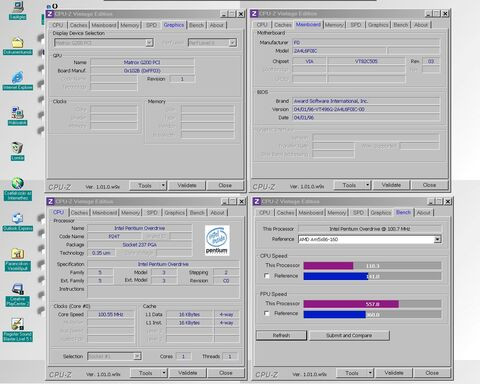This screenshot has height=384, width=480.
Task: Enable the CPU Speed Reference checkbox
Action: (x=267, y=276)
